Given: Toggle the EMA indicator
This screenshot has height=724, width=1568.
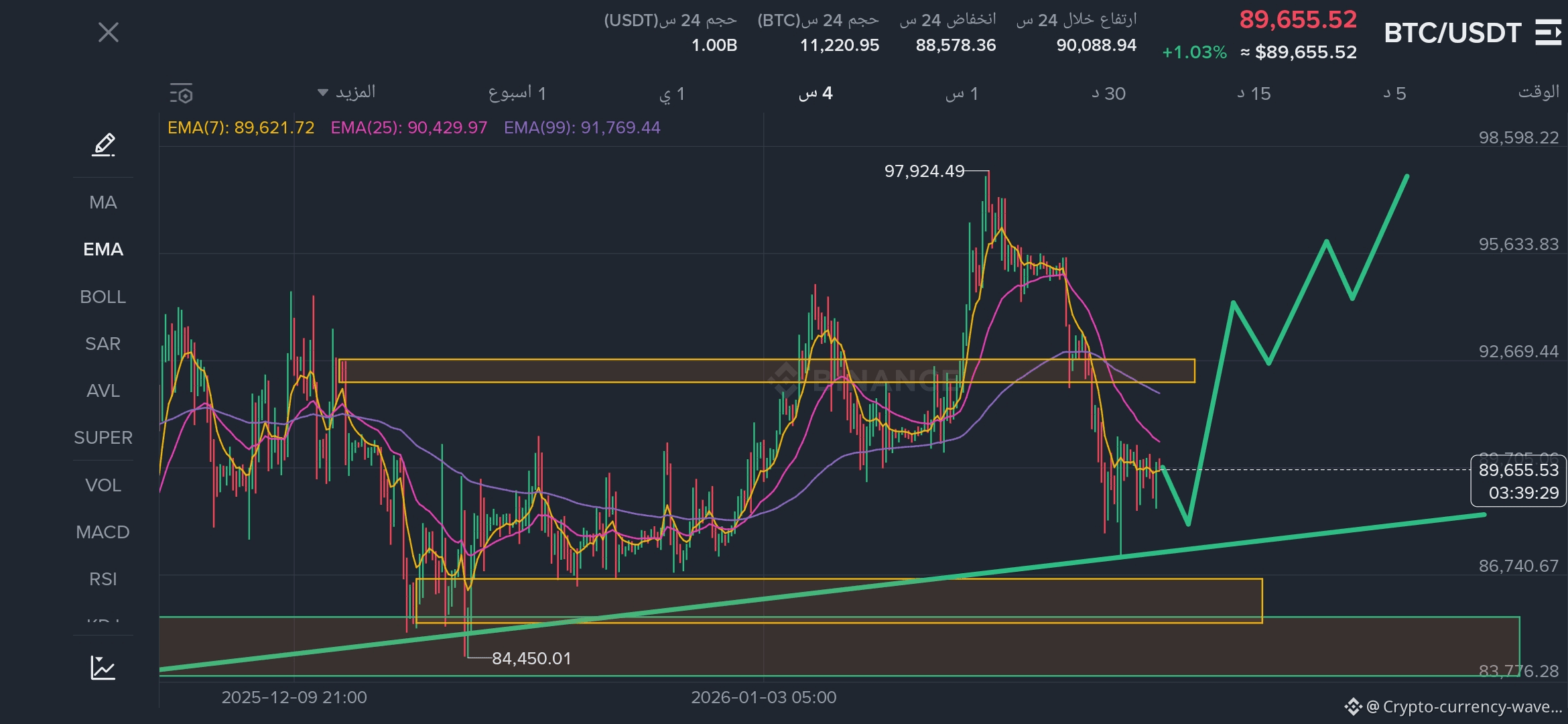Looking at the screenshot, I should pos(103,249).
